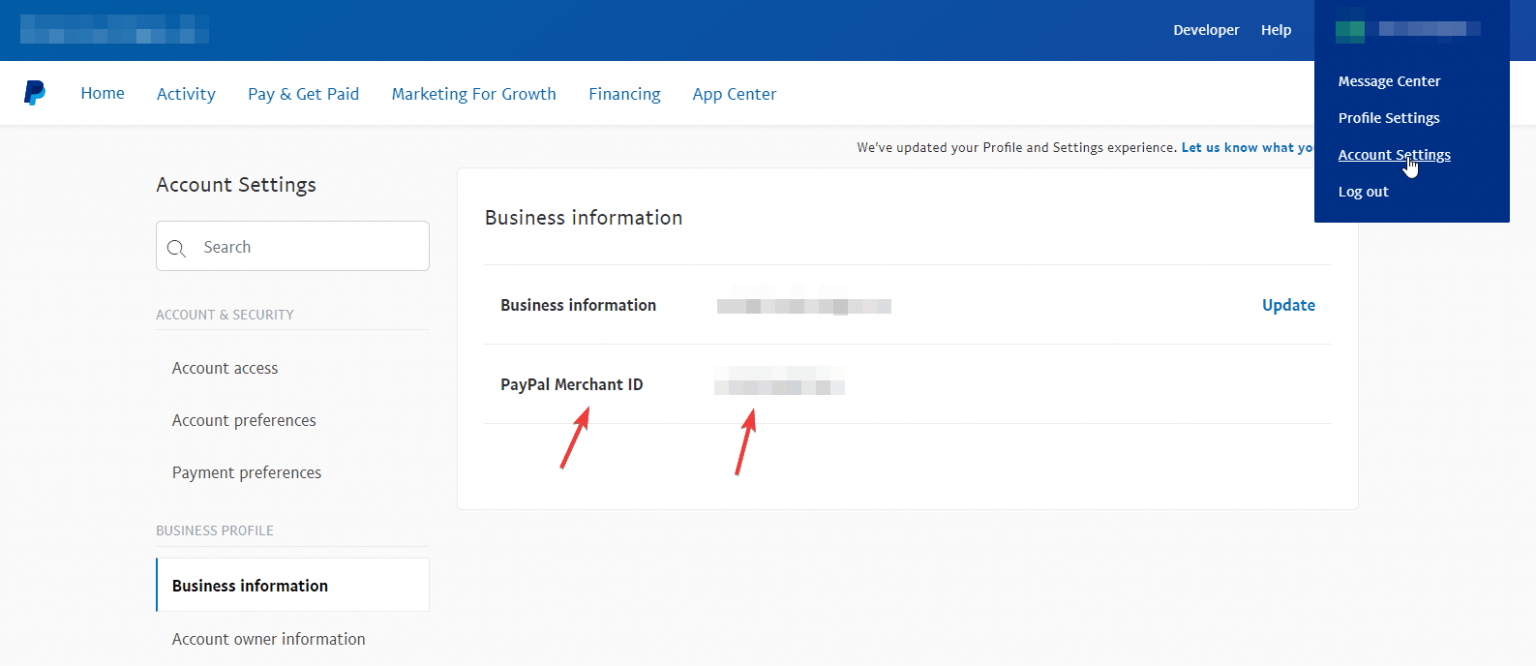
Task: Open the Developer link
Action: [1206, 29]
